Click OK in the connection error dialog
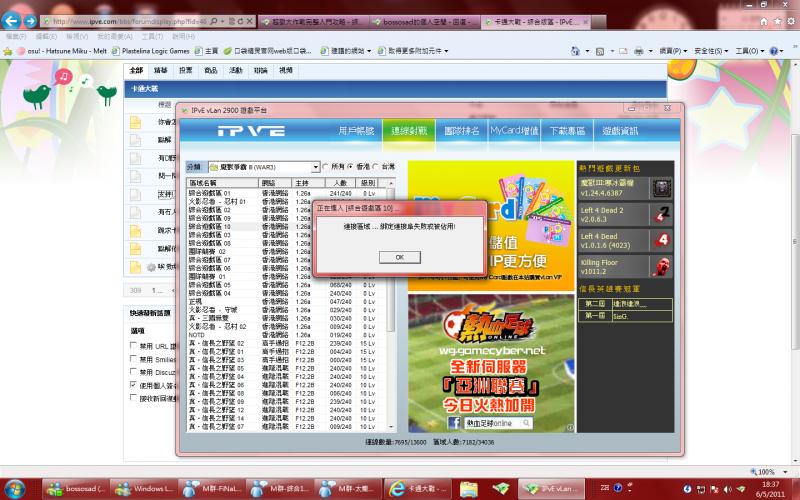800x500 pixels. pos(399,257)
